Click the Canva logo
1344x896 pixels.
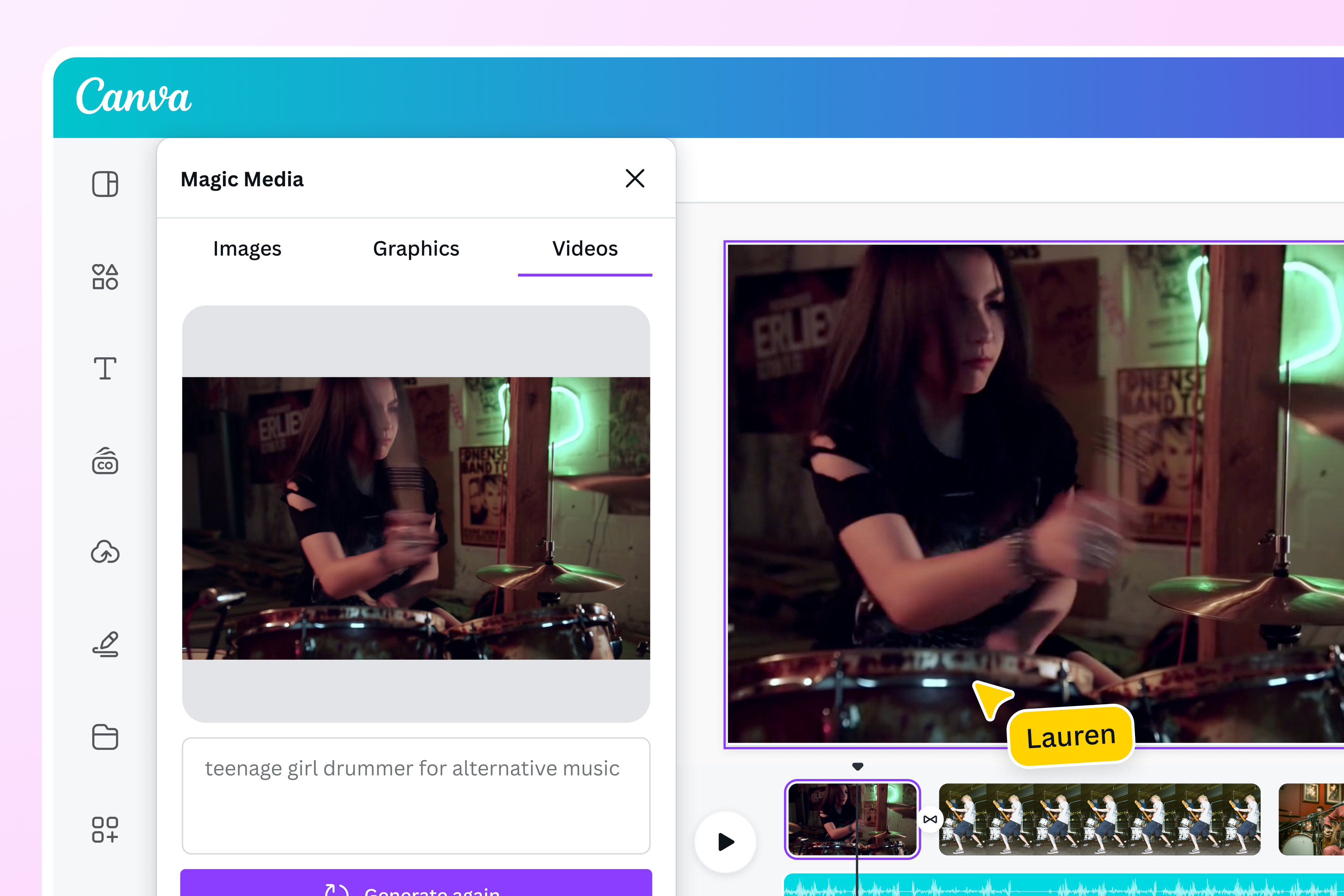point(134,95)
